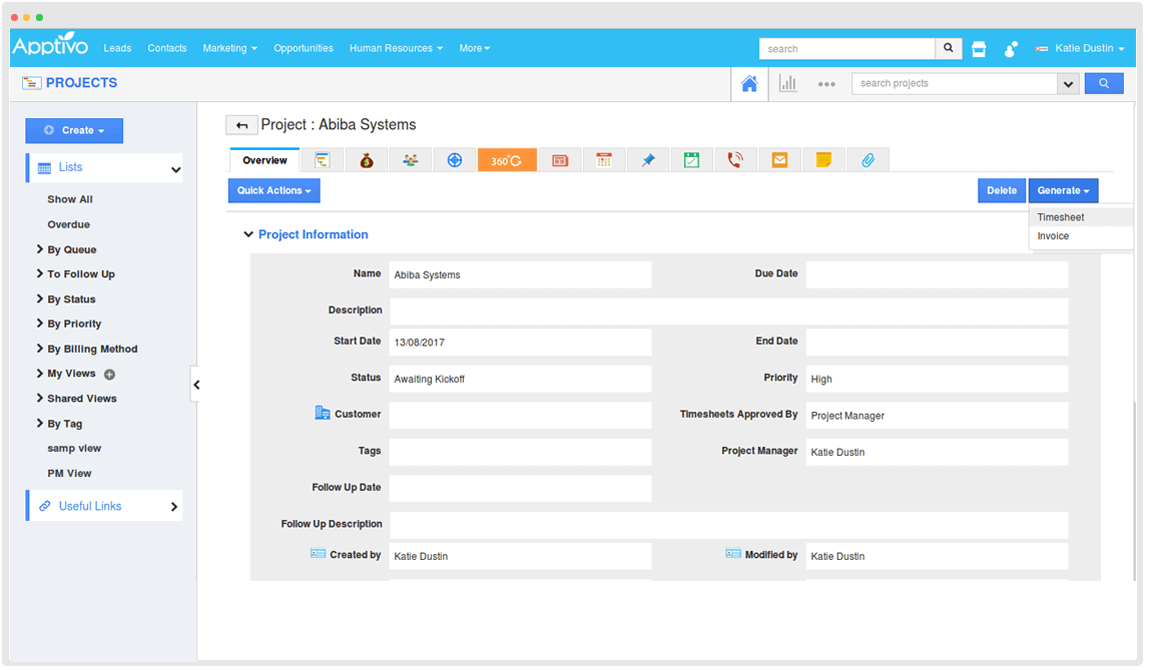Open the search projects dropdown arrow
Screen dimensions: 1150x670
1068,84
